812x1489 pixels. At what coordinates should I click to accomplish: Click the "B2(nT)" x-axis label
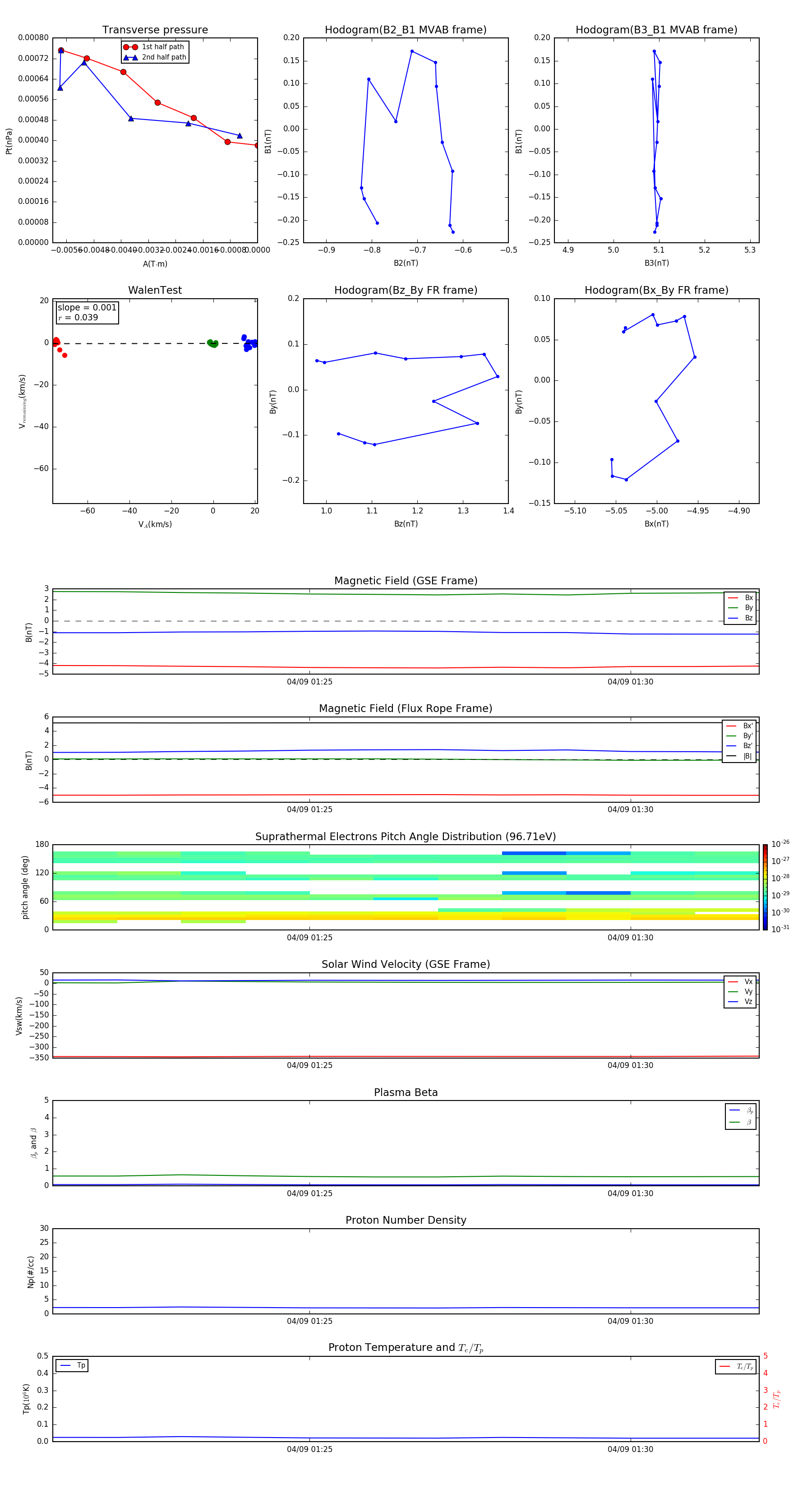pyautogui.click(x=406, y=263)
